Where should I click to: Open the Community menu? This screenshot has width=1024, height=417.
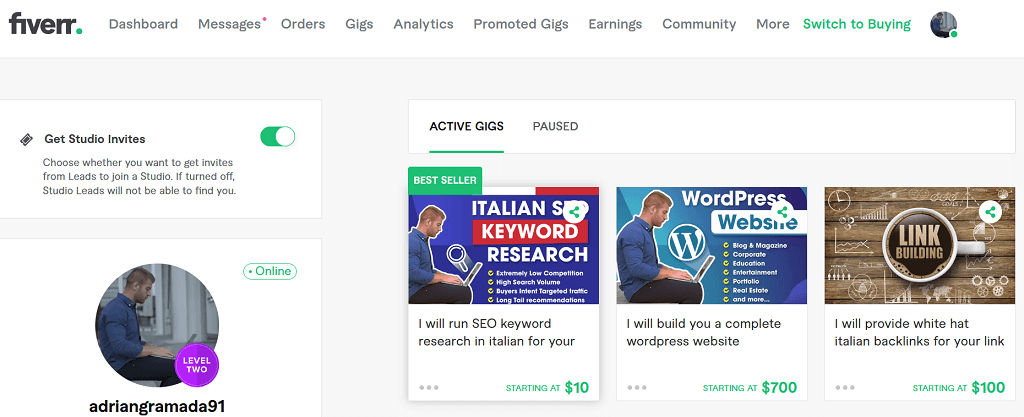tap(699, 24)
